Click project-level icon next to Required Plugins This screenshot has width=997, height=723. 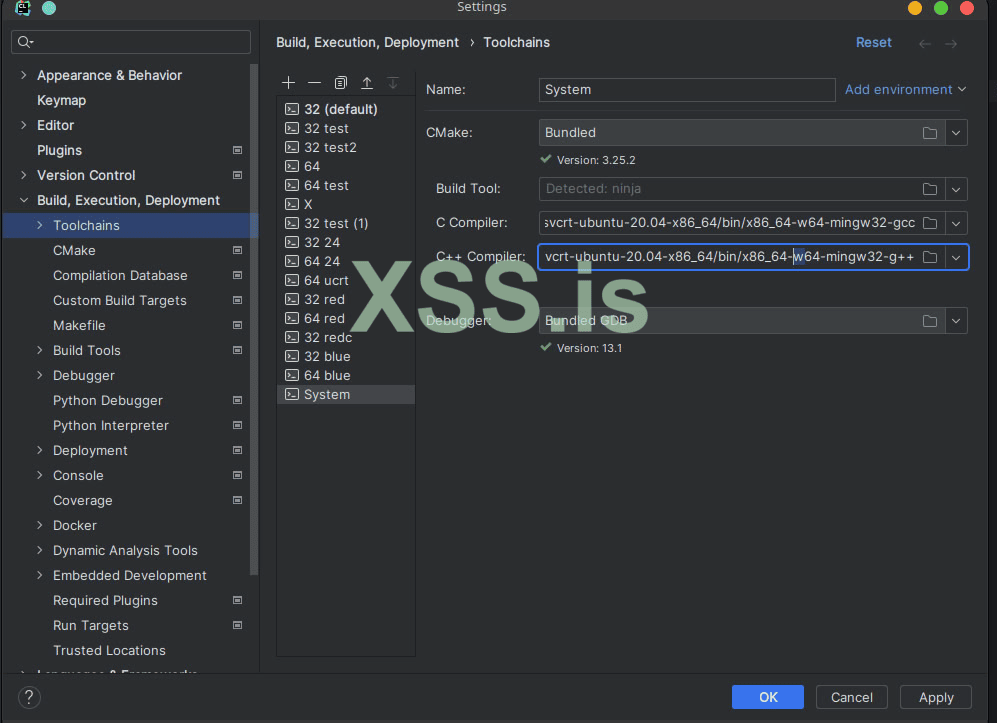[x=237, y=600]
